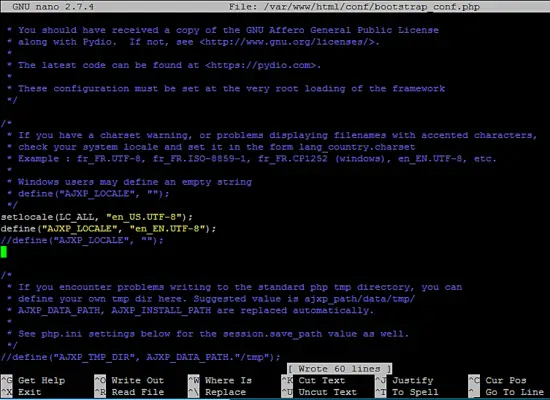Click the Cut Text shortcut
The width and height of the screenshot is (550, 400).
coord(314,380)
